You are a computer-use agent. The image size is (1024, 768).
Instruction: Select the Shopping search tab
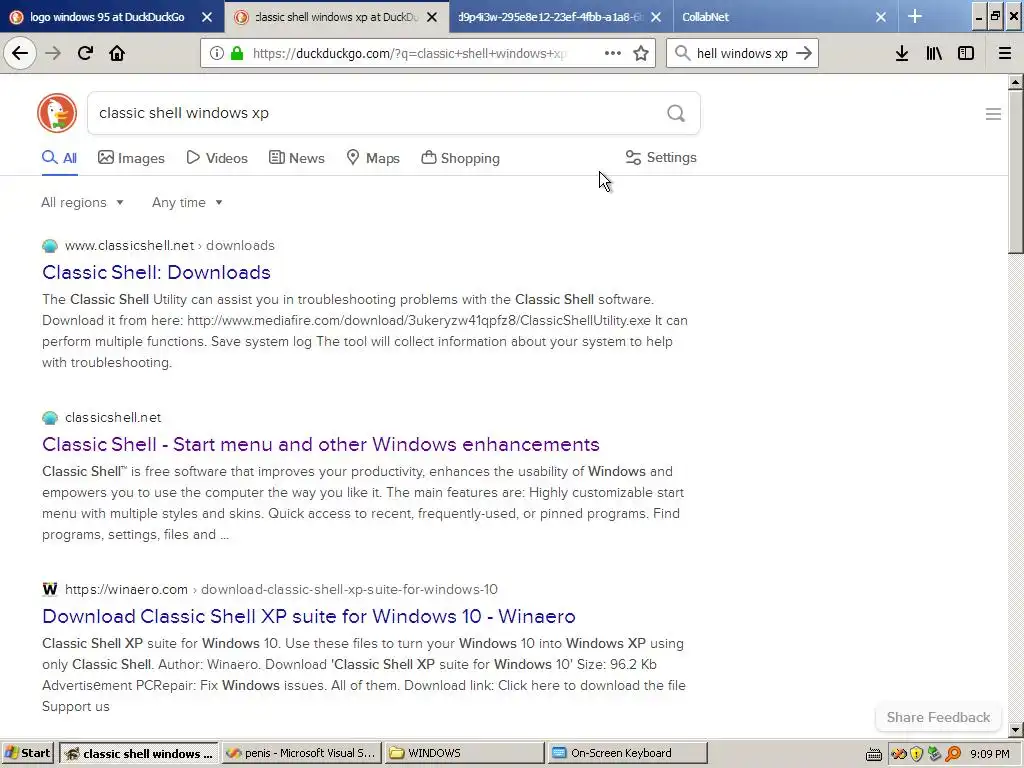click(460, 158)
